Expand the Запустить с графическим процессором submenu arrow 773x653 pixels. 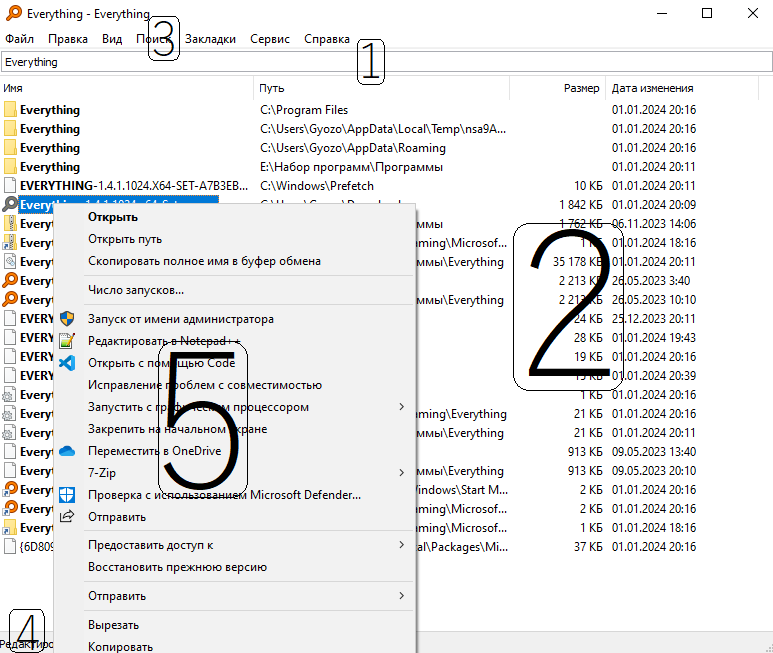point(402,407)
